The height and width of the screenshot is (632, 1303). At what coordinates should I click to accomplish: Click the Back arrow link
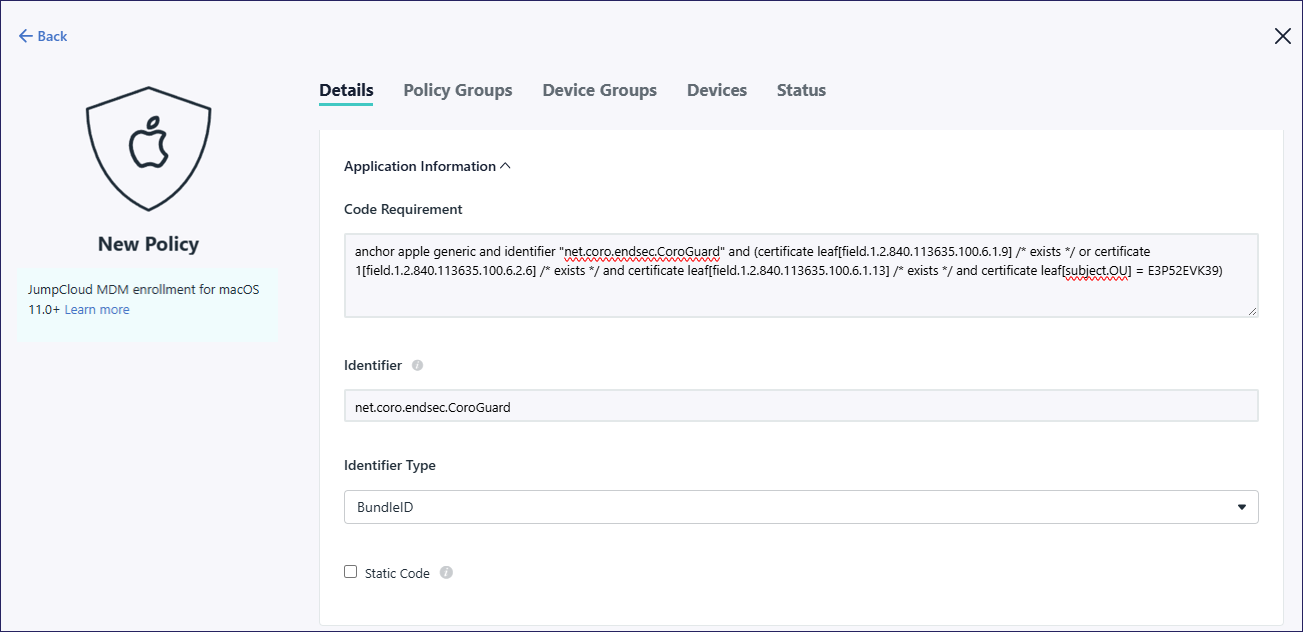tap(42, 36)
